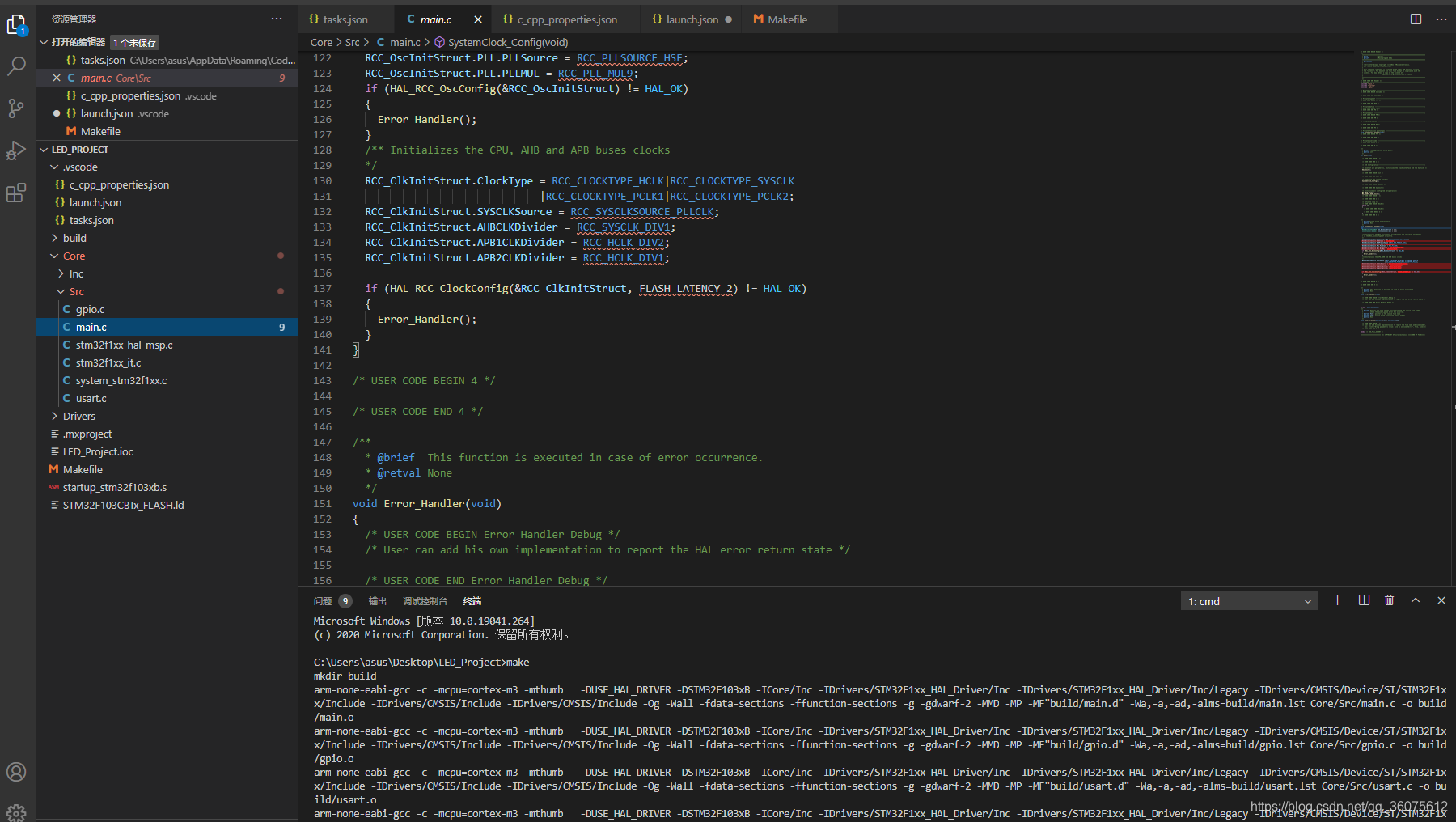This screenshot has height=822, width=1456.
Task: Open STM32F103CBTx_FLASH.ld file
Action: point(167,505)
